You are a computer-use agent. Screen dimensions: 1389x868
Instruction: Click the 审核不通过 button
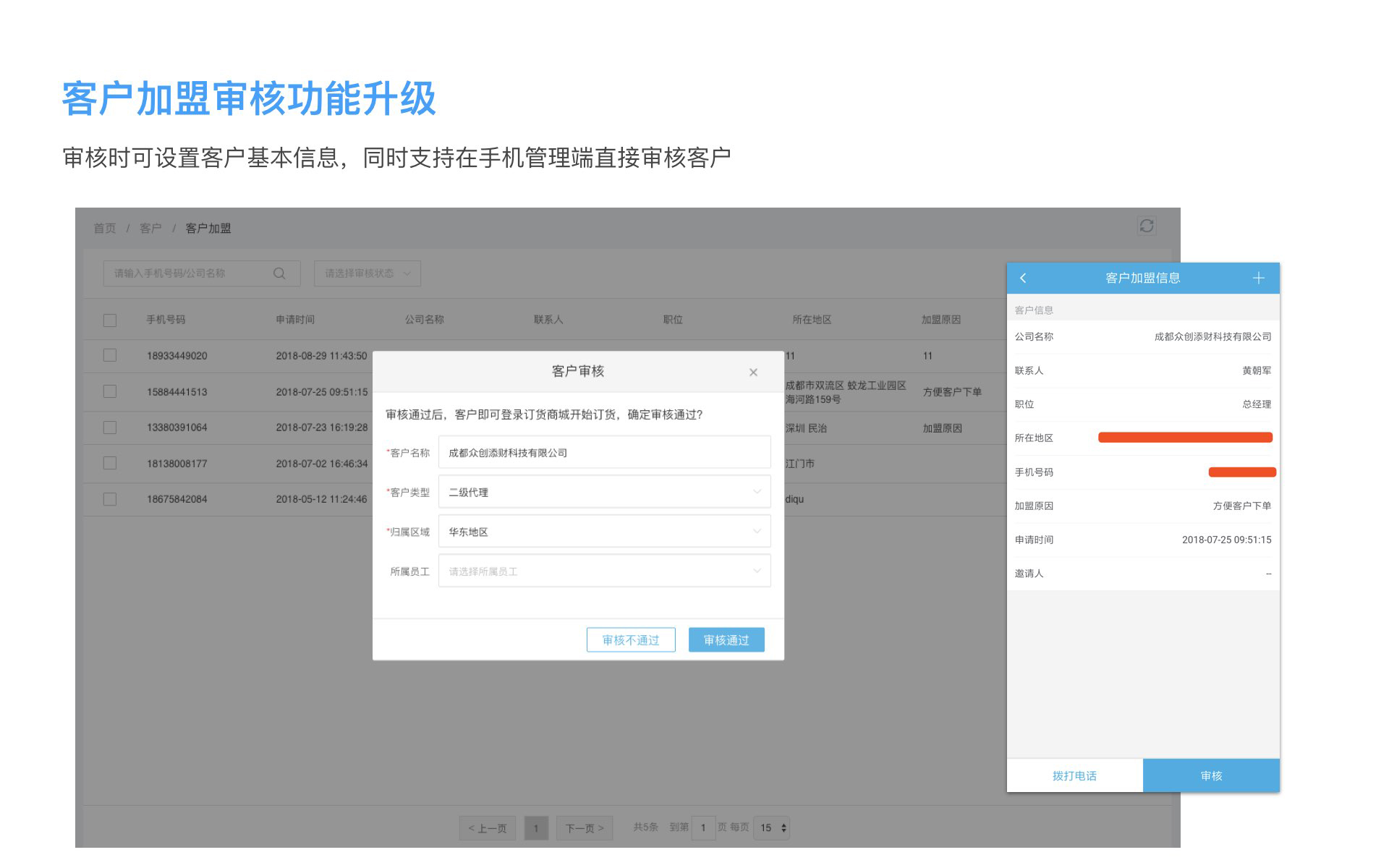click(x=631, y=640)
